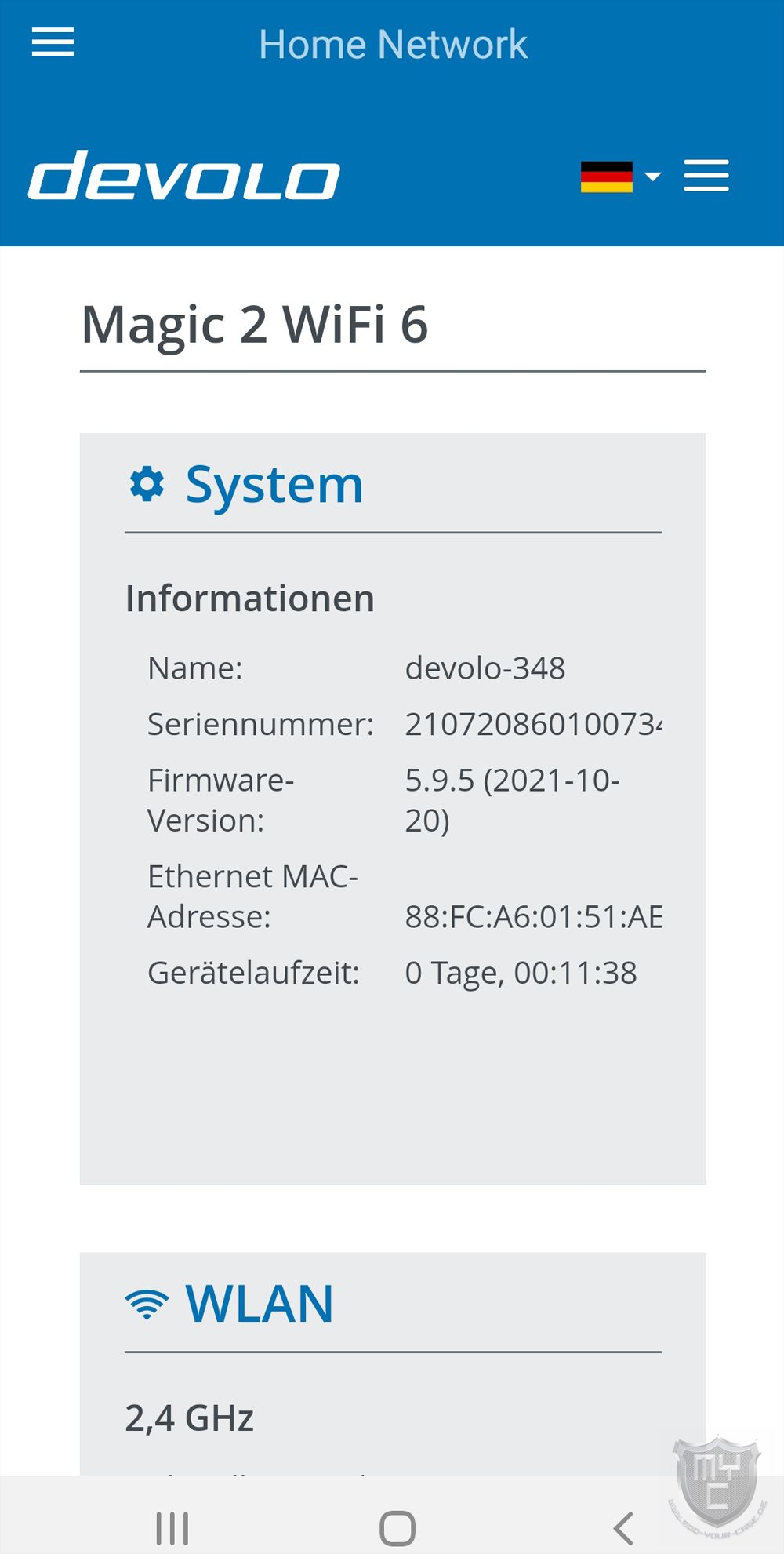The height and width of the screenshot is (1554, 784).
Task: Open the WLAN section heading
Action: 260,1304
